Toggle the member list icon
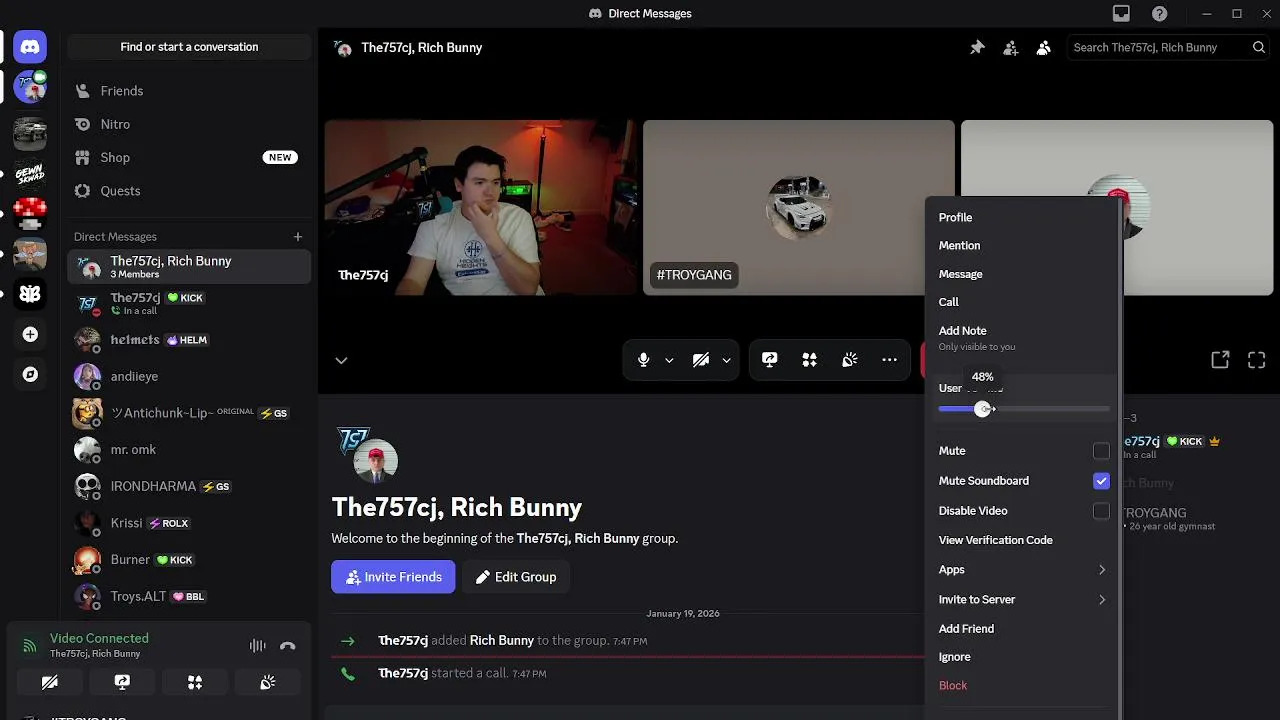Image resolution: width=1280 pixels, height=720 pixels. coord(1044,47)
